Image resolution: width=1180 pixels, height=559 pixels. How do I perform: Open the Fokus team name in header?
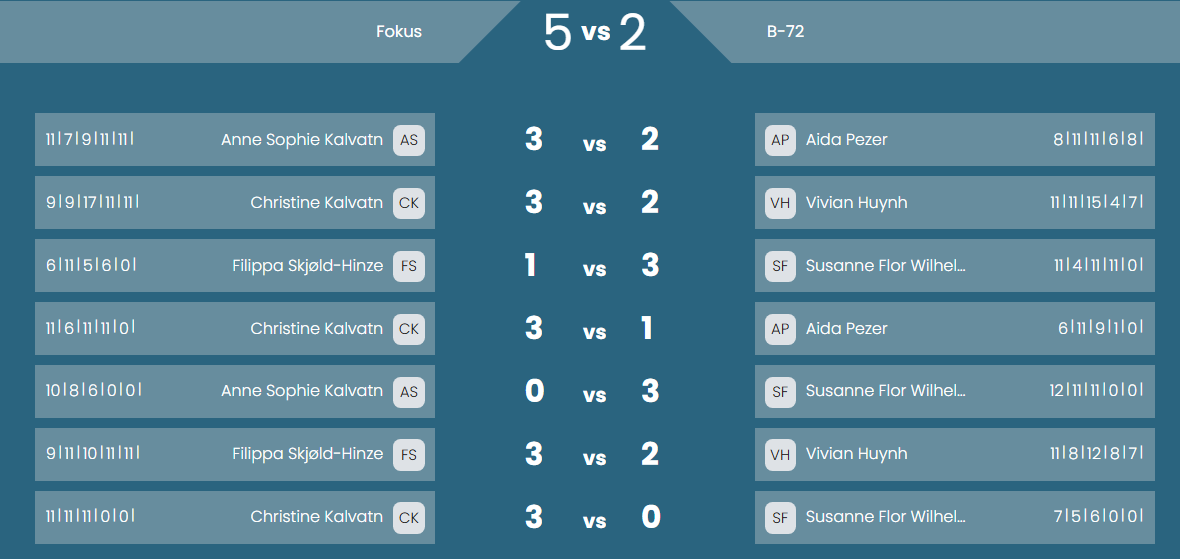coord(399,32)
